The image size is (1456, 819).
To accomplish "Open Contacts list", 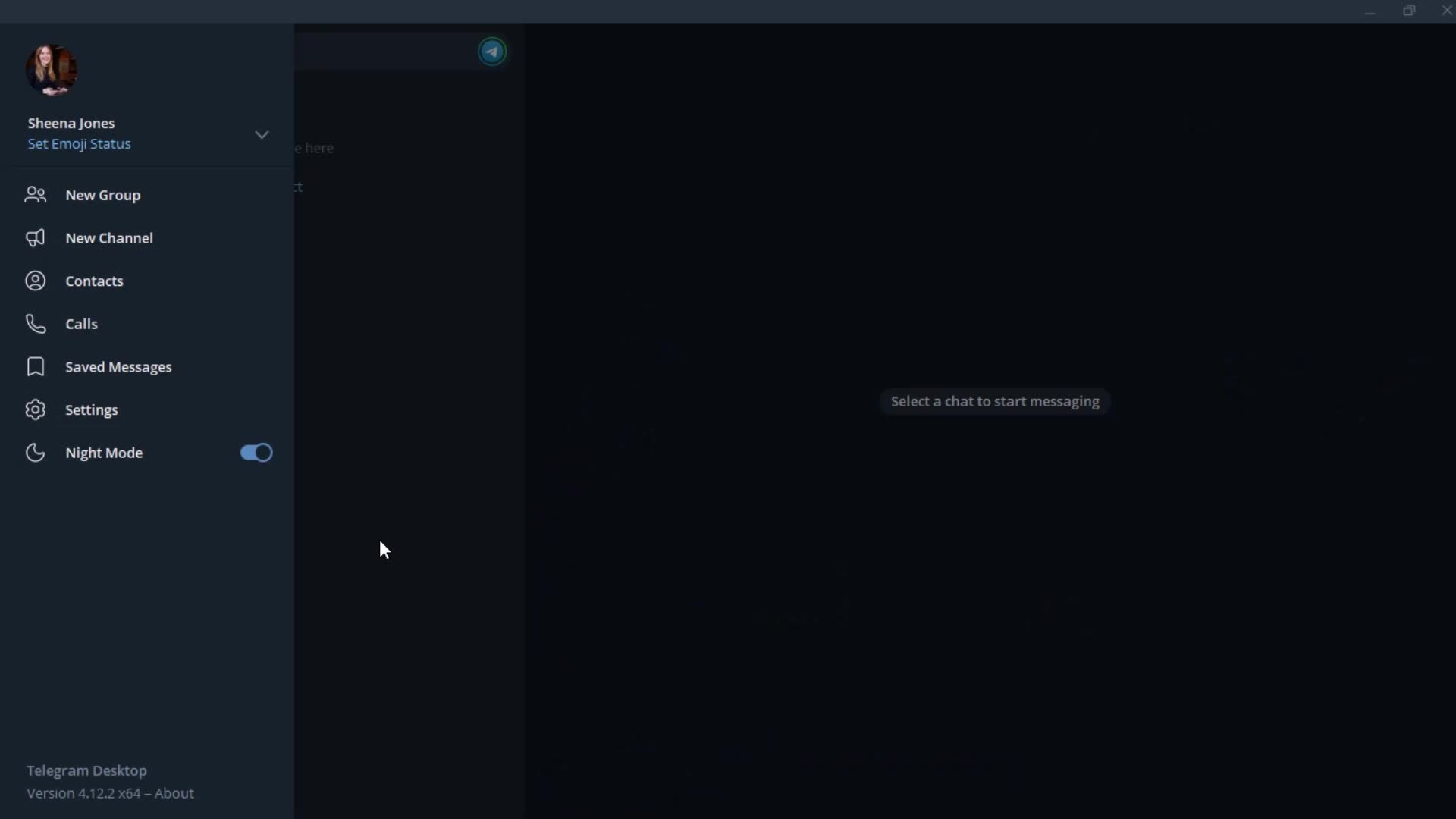I will pos(94,281).
